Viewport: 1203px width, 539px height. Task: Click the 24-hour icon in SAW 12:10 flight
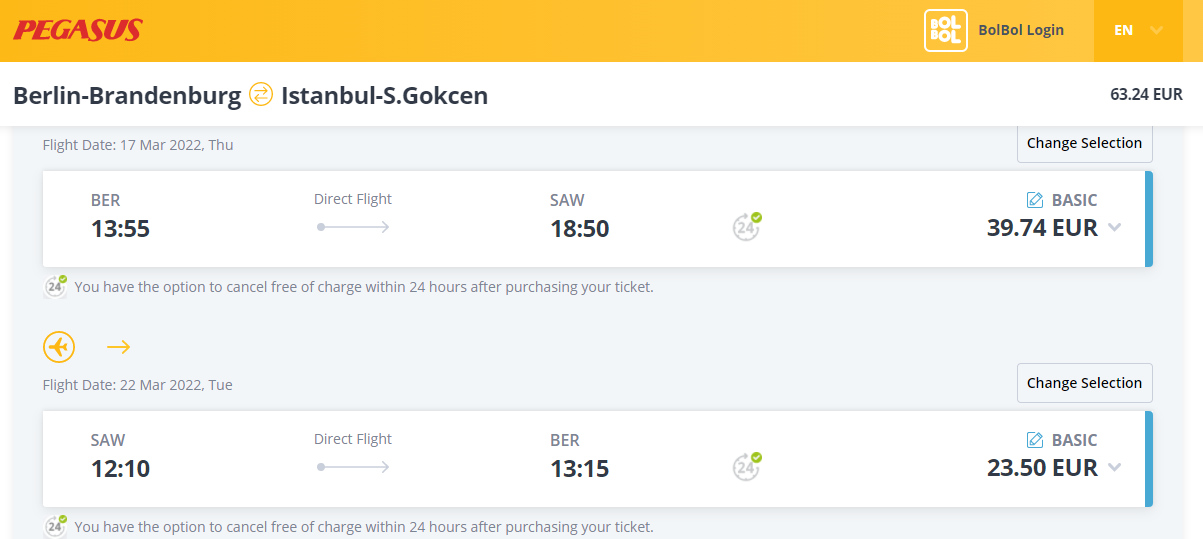746,466
